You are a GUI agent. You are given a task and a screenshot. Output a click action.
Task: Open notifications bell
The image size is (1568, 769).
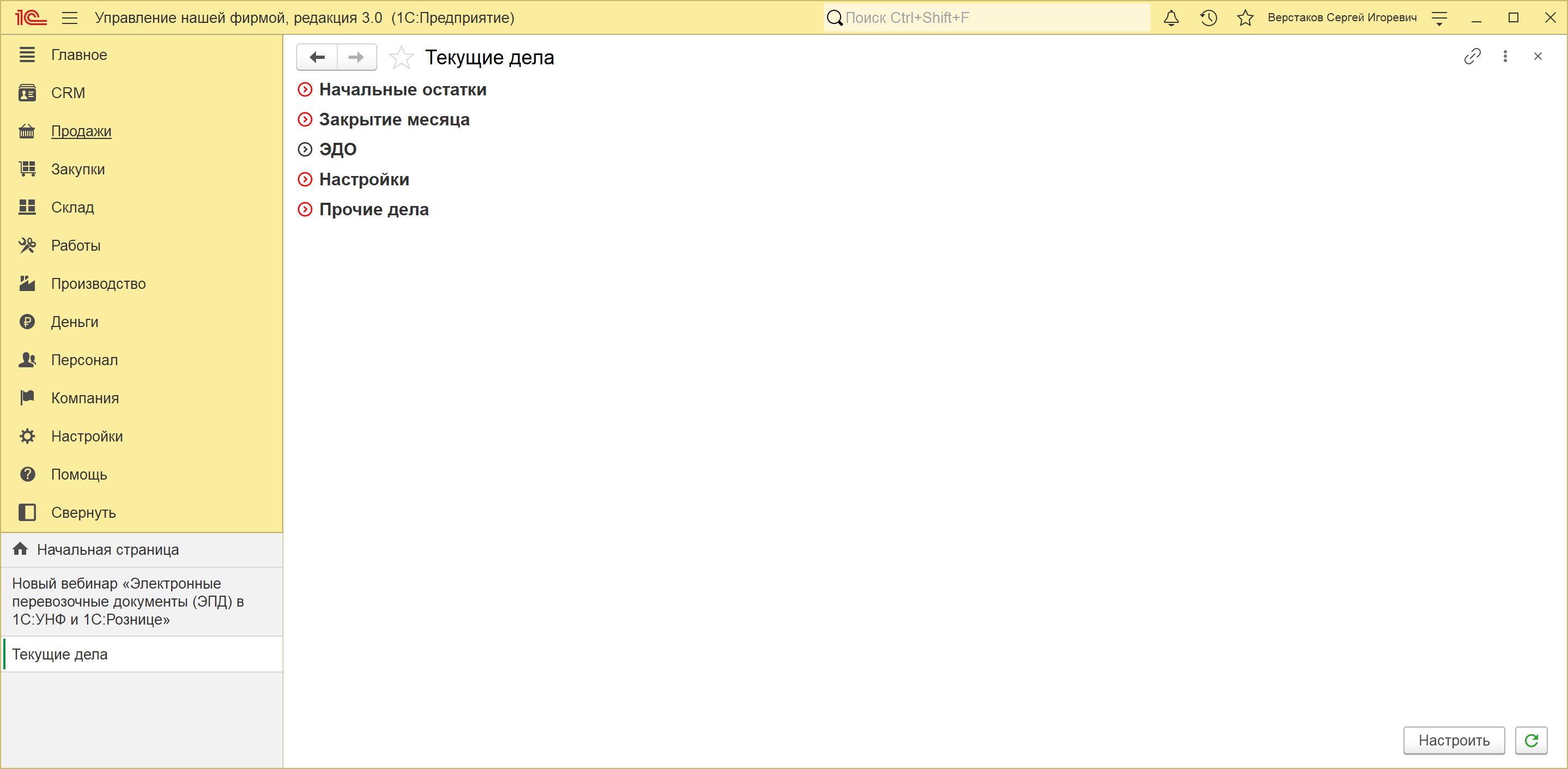coord(1171,17)
